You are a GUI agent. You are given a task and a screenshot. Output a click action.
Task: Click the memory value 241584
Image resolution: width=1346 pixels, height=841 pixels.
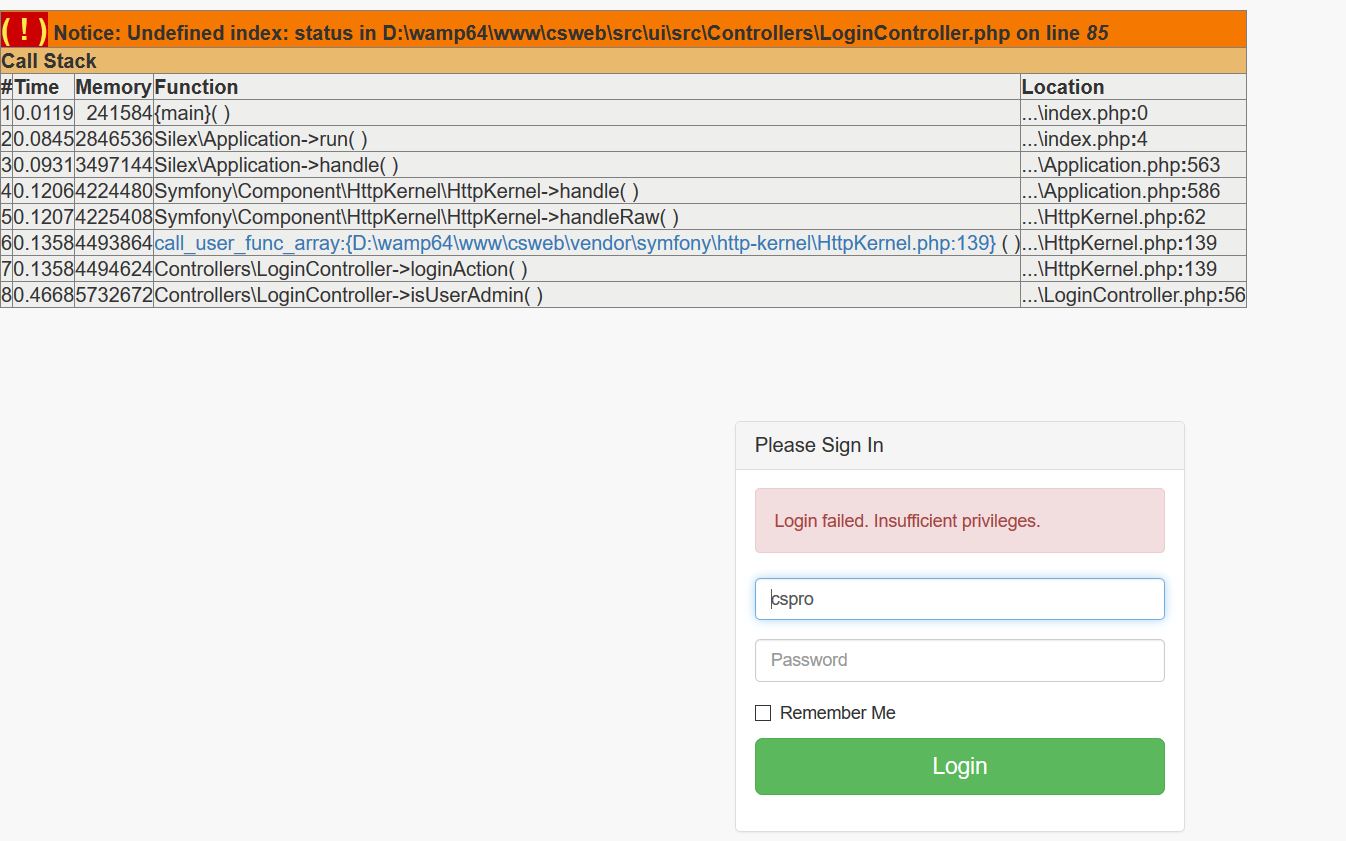coord(113,113)
